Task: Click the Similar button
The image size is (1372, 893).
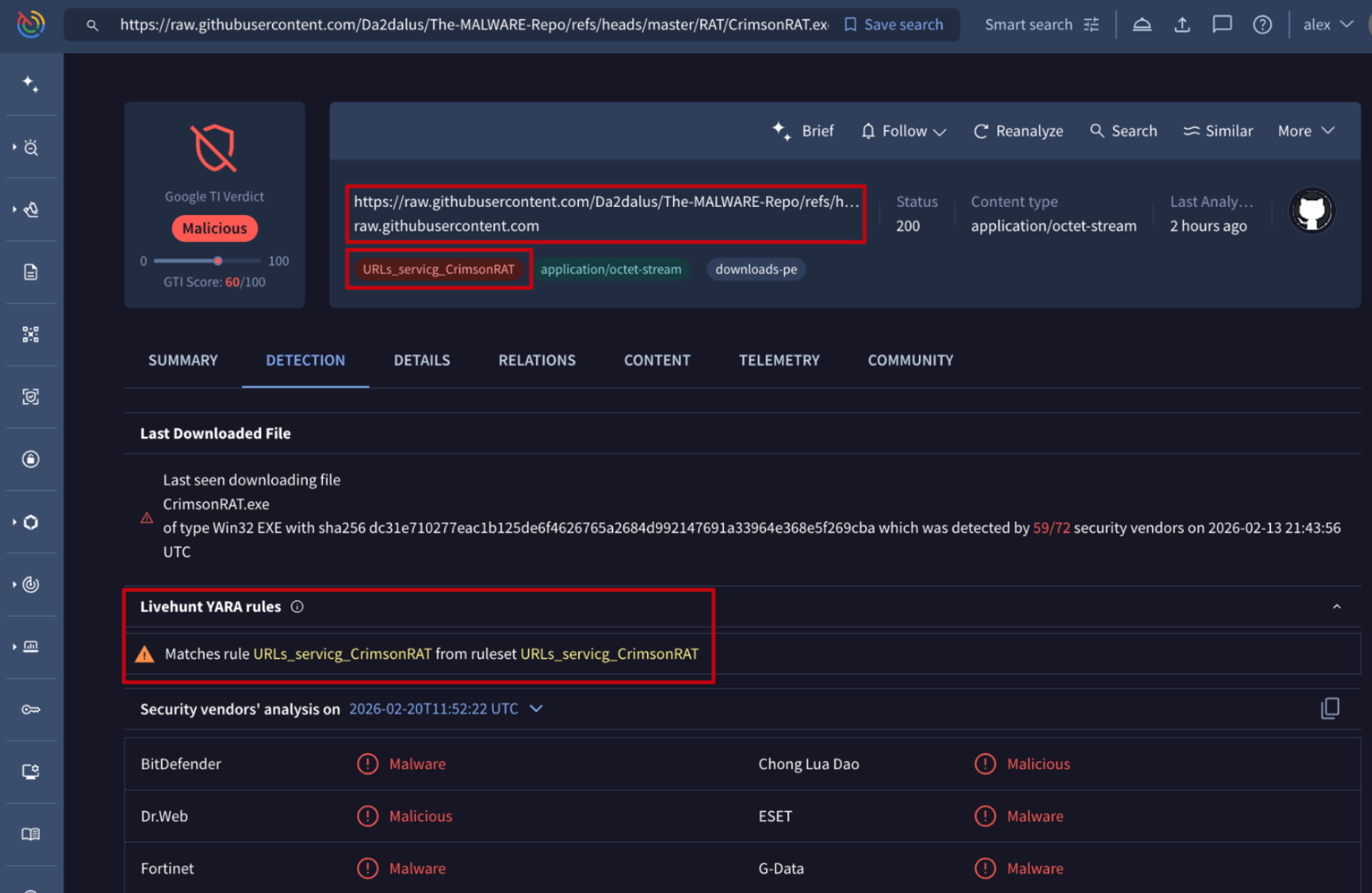Action: [x=1218, y=131]
